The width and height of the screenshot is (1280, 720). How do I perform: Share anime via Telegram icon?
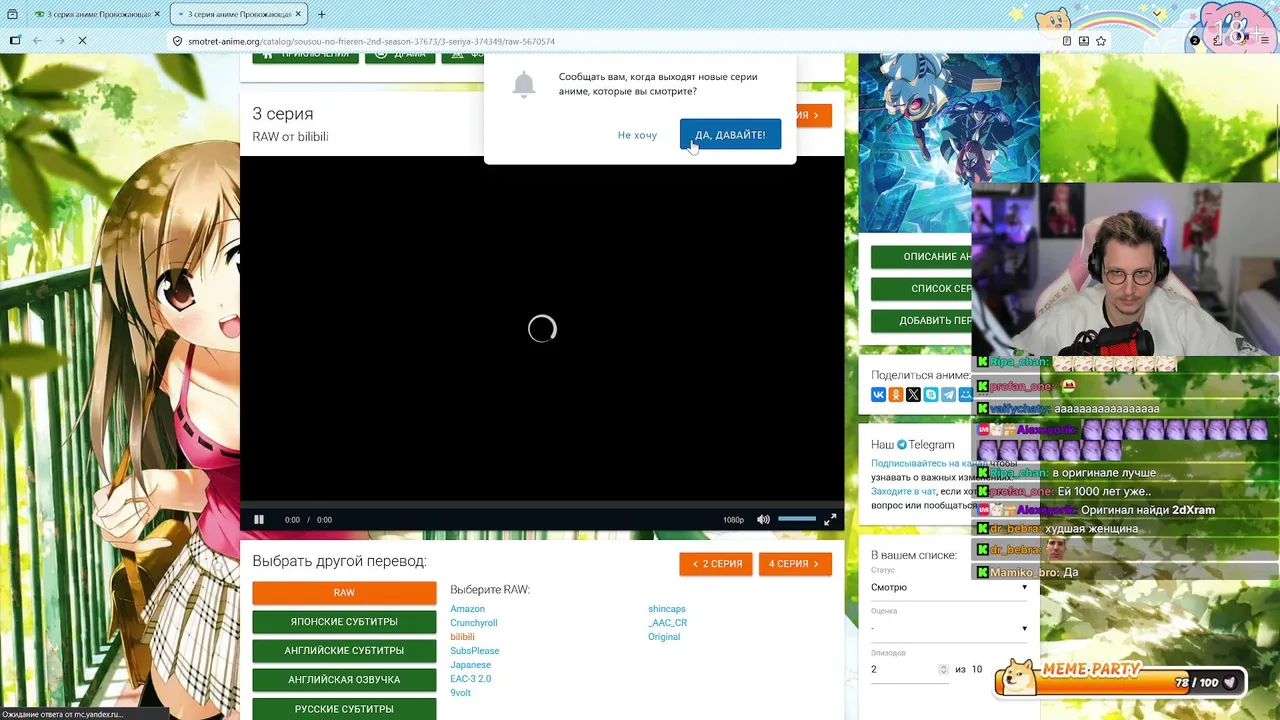tap(948, 395)
